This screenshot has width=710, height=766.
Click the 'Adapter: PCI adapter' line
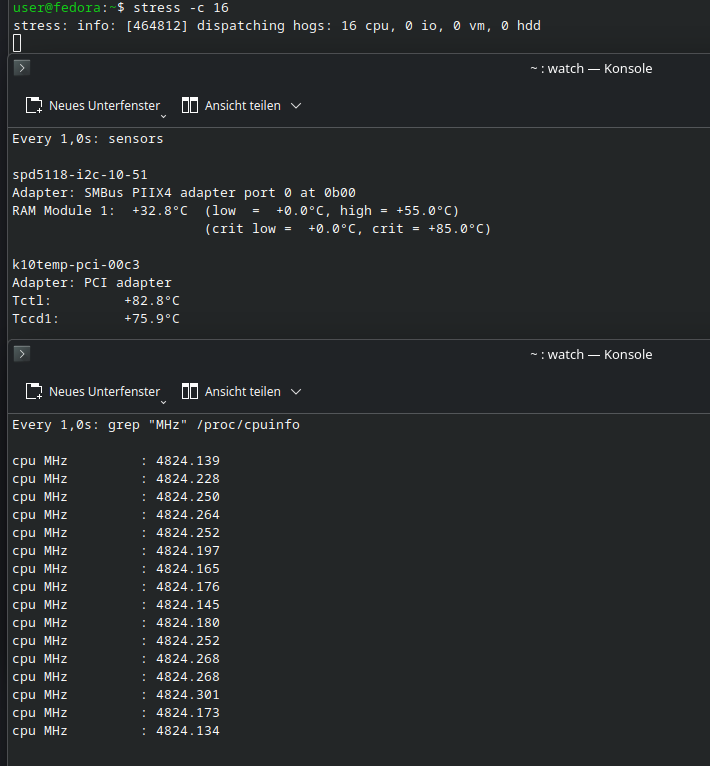[x=92, y=282]
